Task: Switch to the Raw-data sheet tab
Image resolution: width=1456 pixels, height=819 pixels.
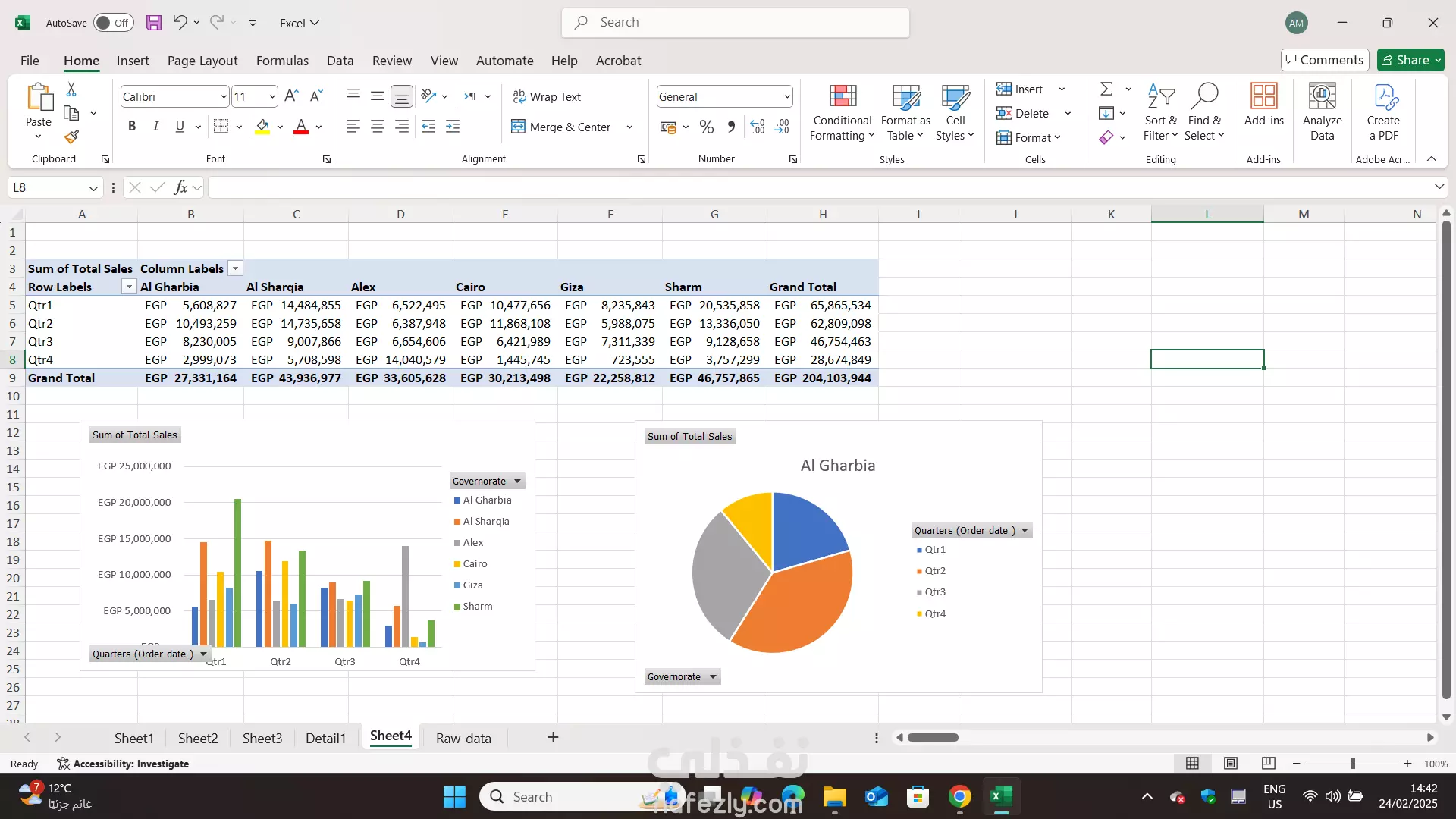Action: 463,738
